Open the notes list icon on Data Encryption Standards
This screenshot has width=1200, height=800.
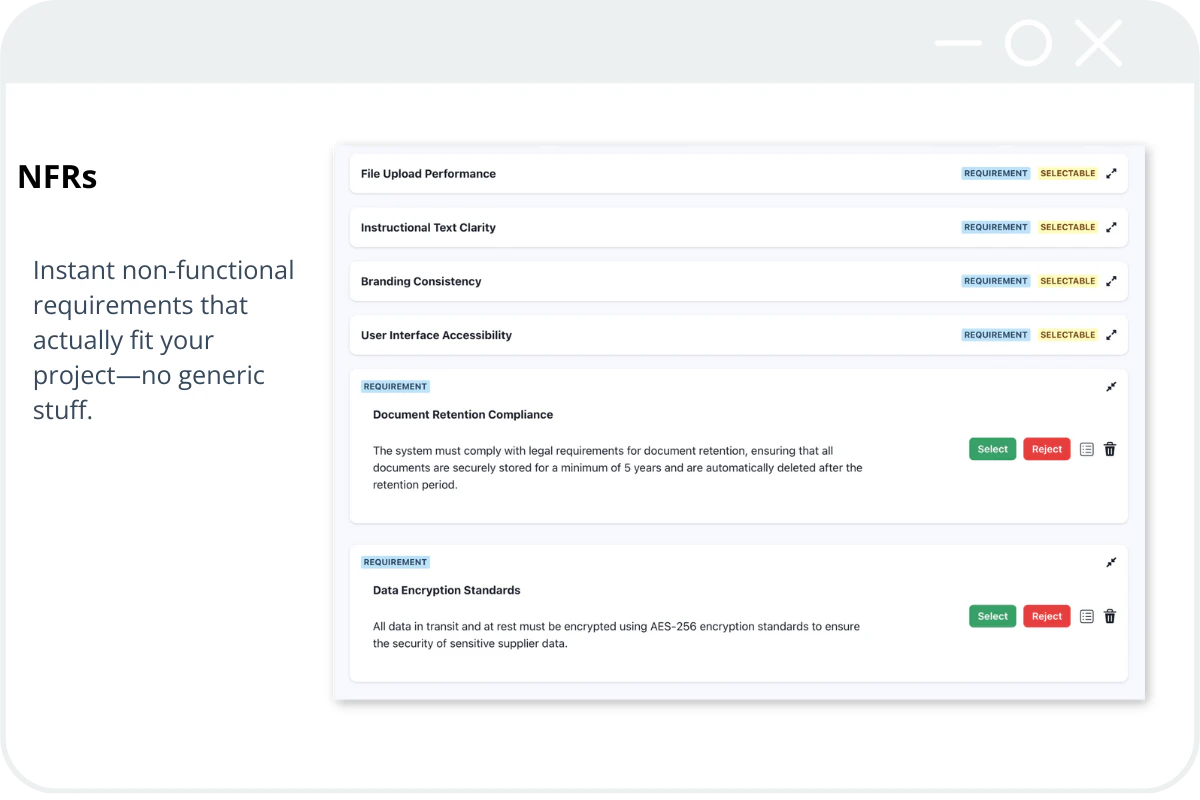pyautogui.click(x=1087, y=616)
